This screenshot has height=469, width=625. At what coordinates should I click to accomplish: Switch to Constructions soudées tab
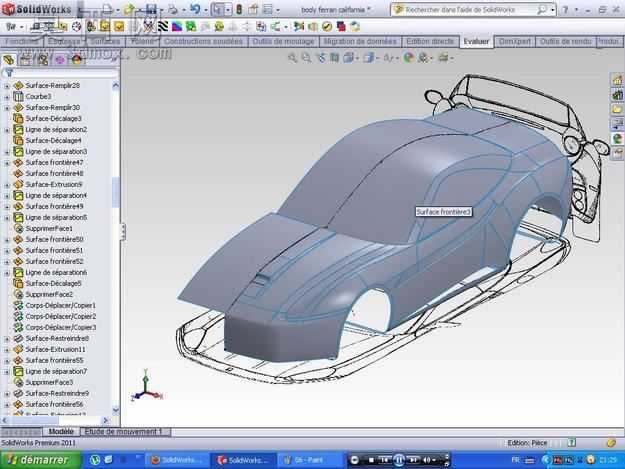click(x=203, y=41)
